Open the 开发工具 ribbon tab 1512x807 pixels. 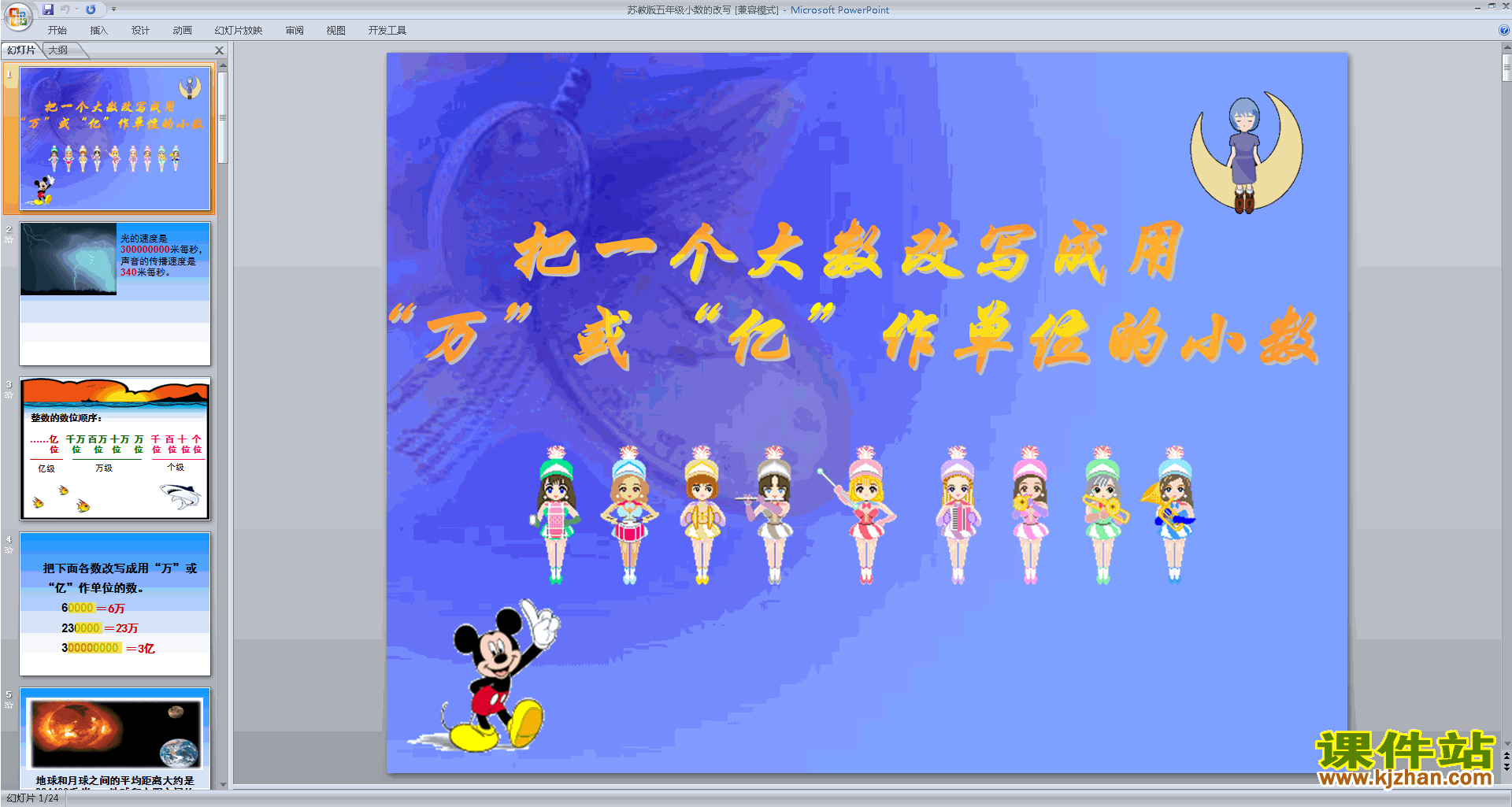click(387, 31)
